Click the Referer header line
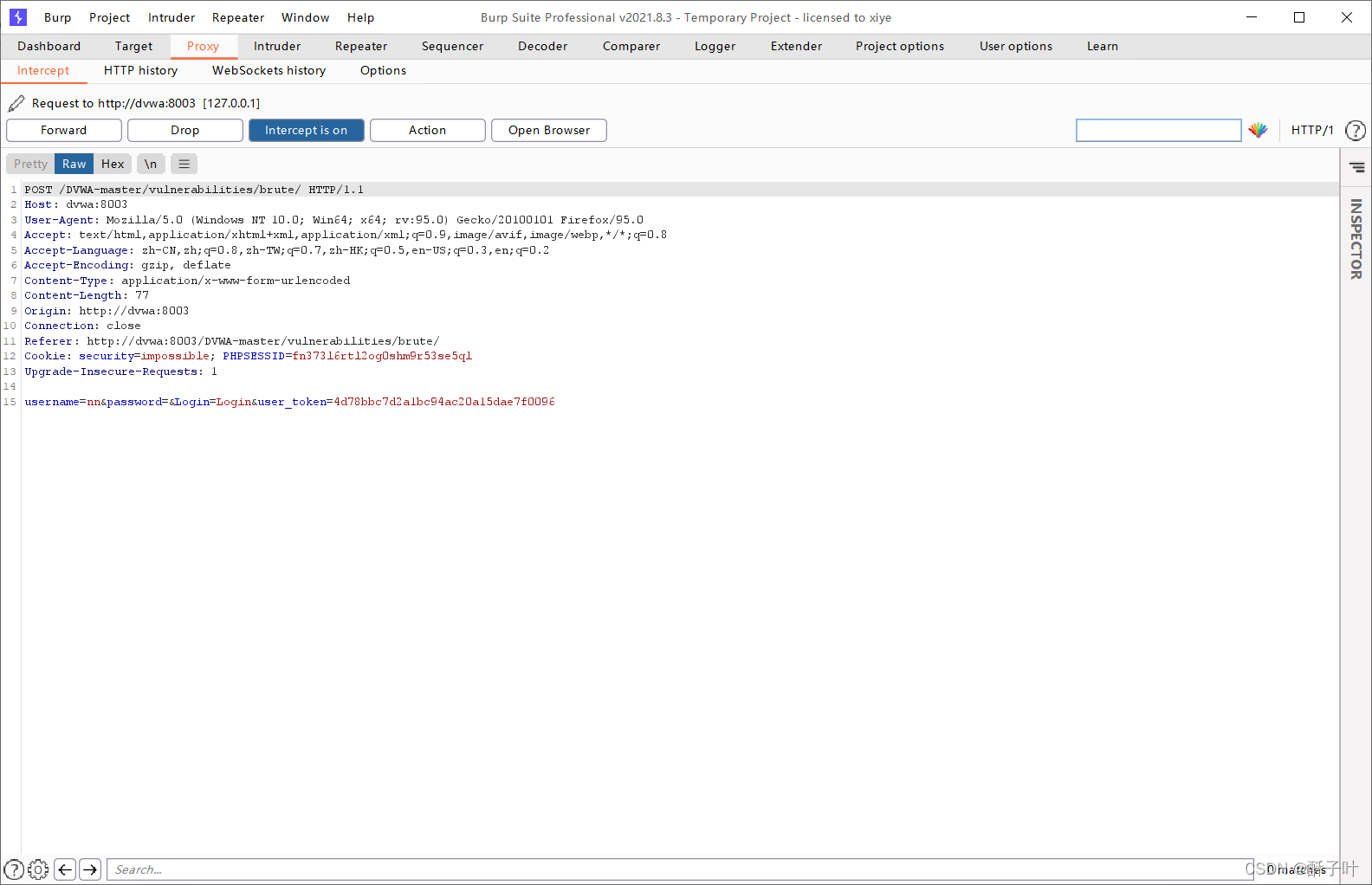The height and width of the screenshot is (885, 1372). [232, 341]
